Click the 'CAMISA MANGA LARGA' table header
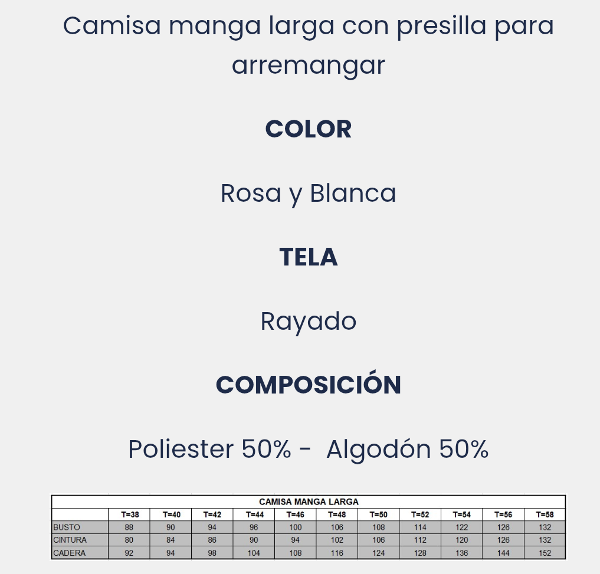Screen dimensions: 600x574 [x=309, y=502]
